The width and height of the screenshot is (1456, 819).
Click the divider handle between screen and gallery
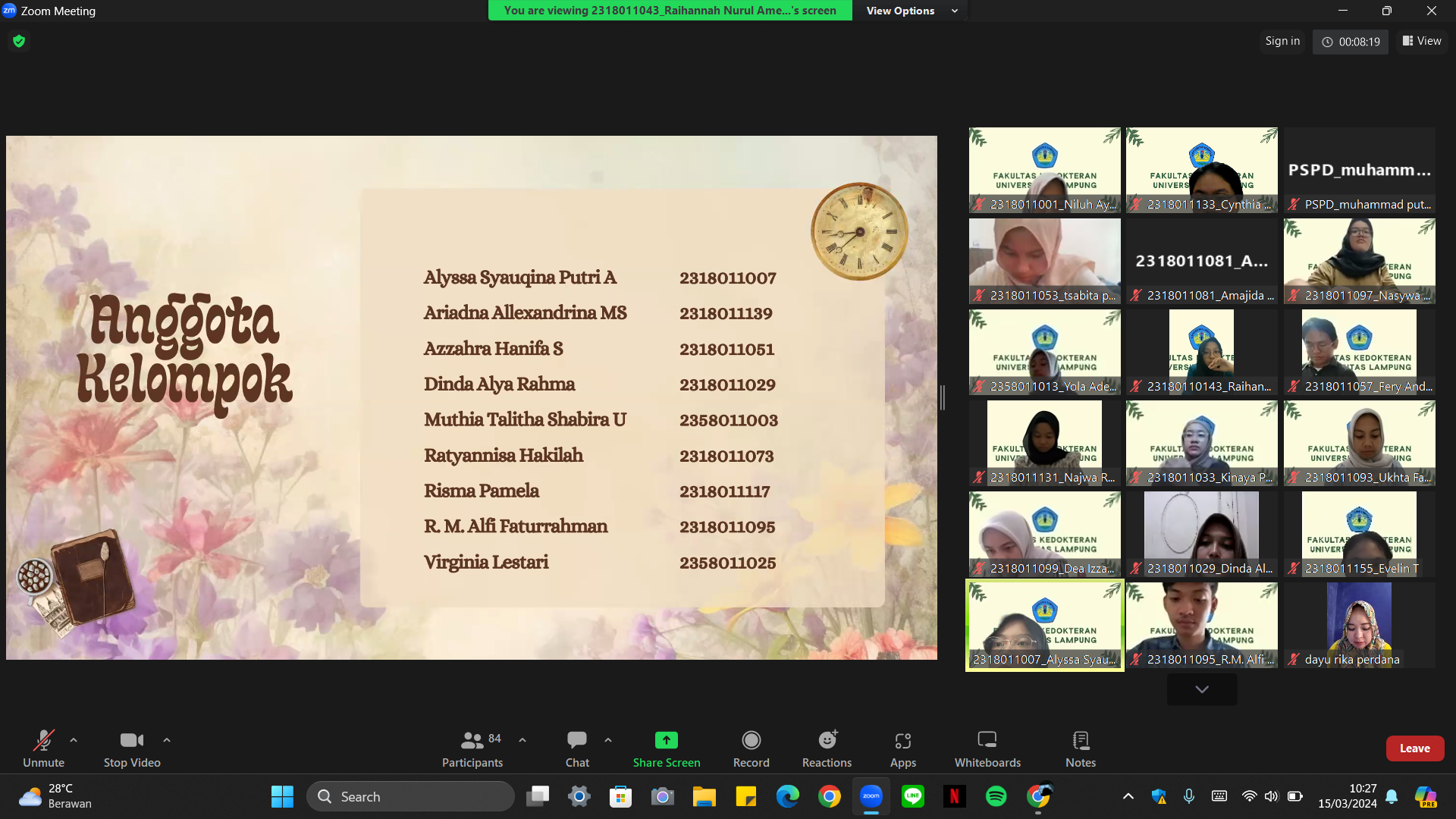pyautogui.click(x=943, y=397)
